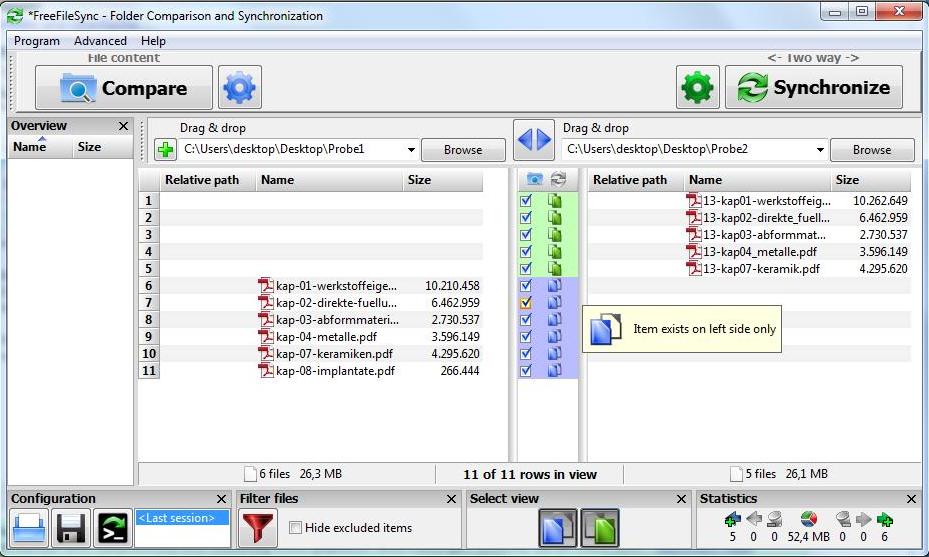Click the data volume pie chart statistic

point(808,519)
